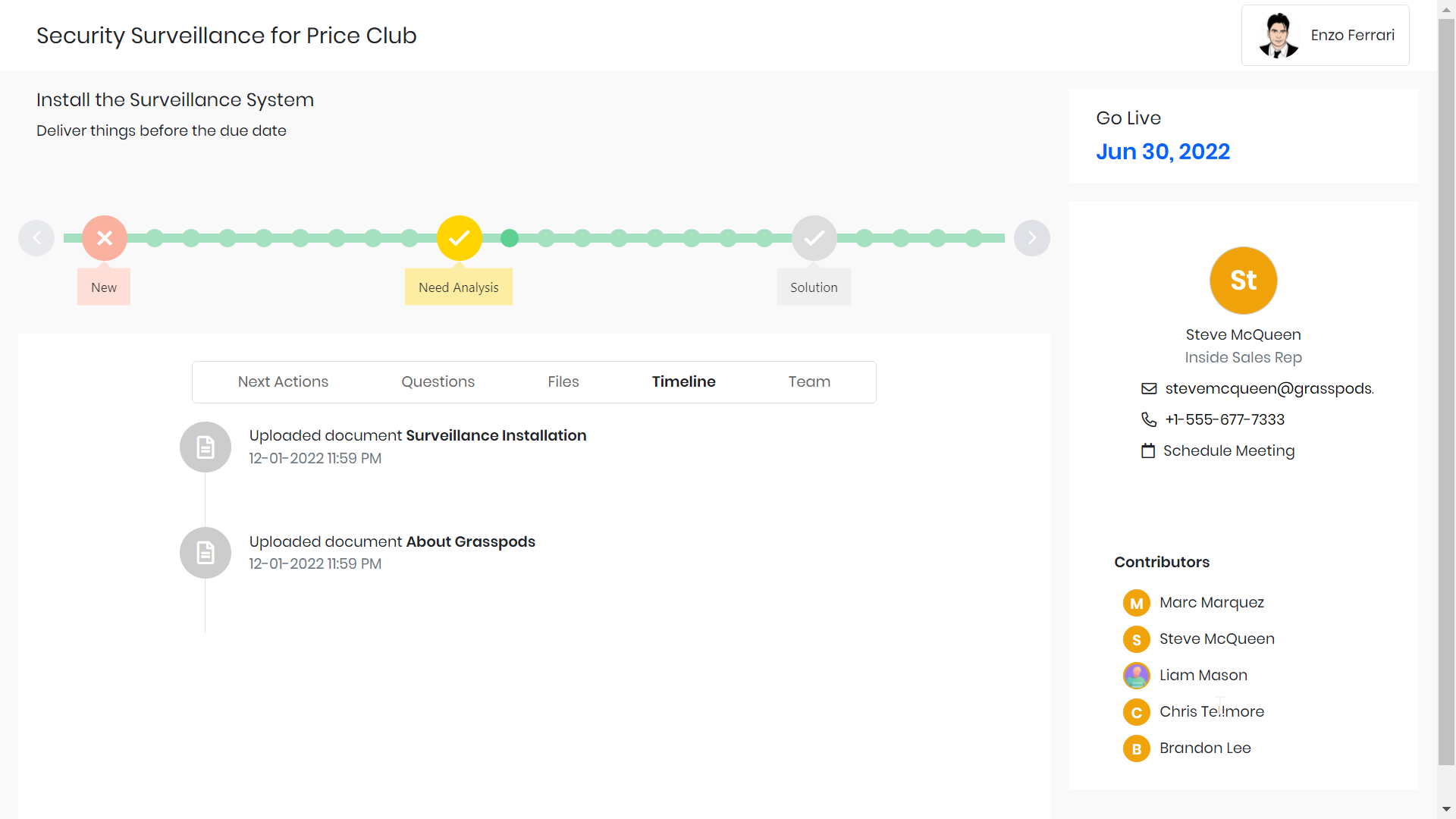Click the stevemcqueen@grasspods email link
The height and width of the screenshot is (819, 1456).
coord(1269,389)
